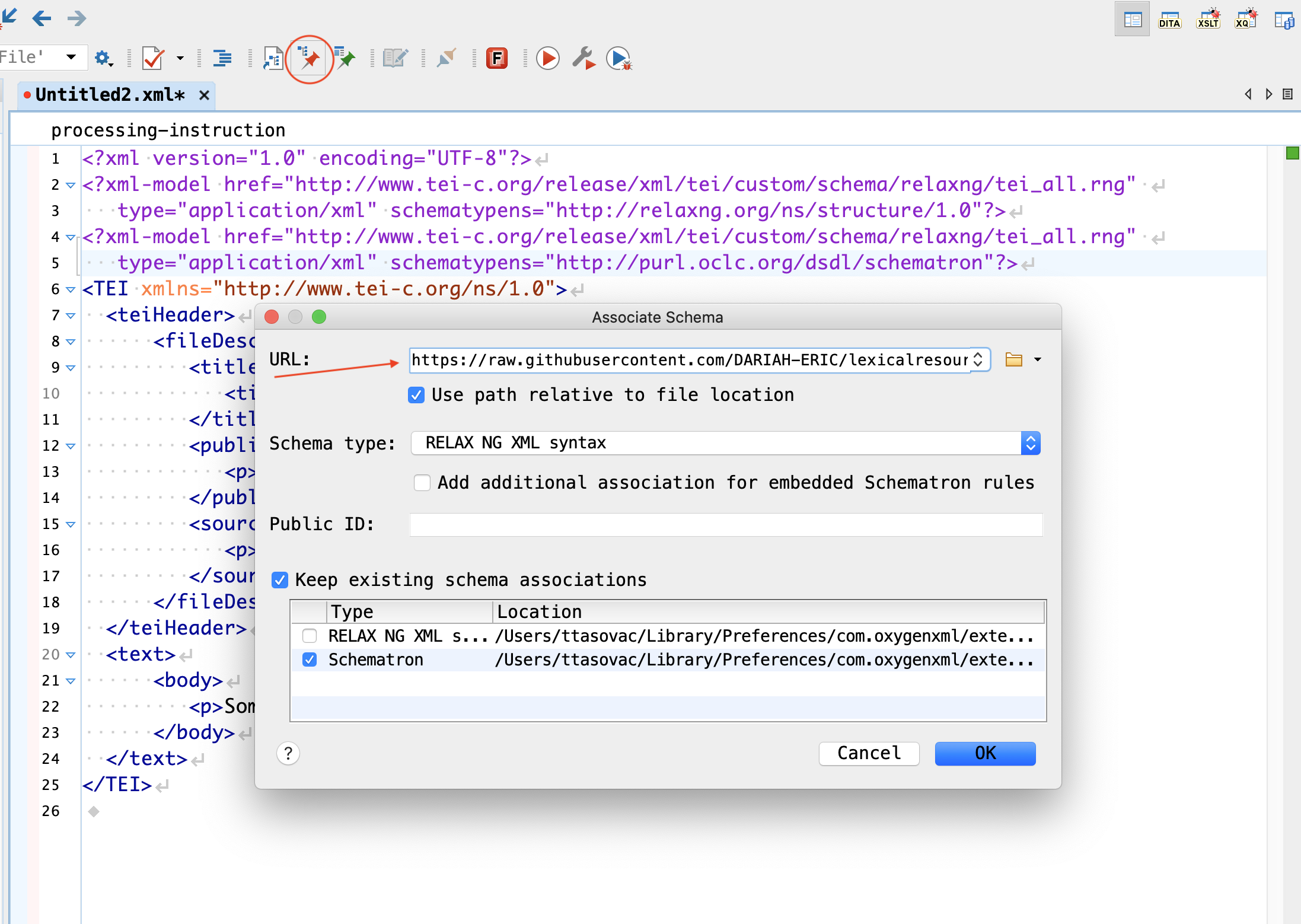
Task: Click the Cancel button
Action: [869, 753]
